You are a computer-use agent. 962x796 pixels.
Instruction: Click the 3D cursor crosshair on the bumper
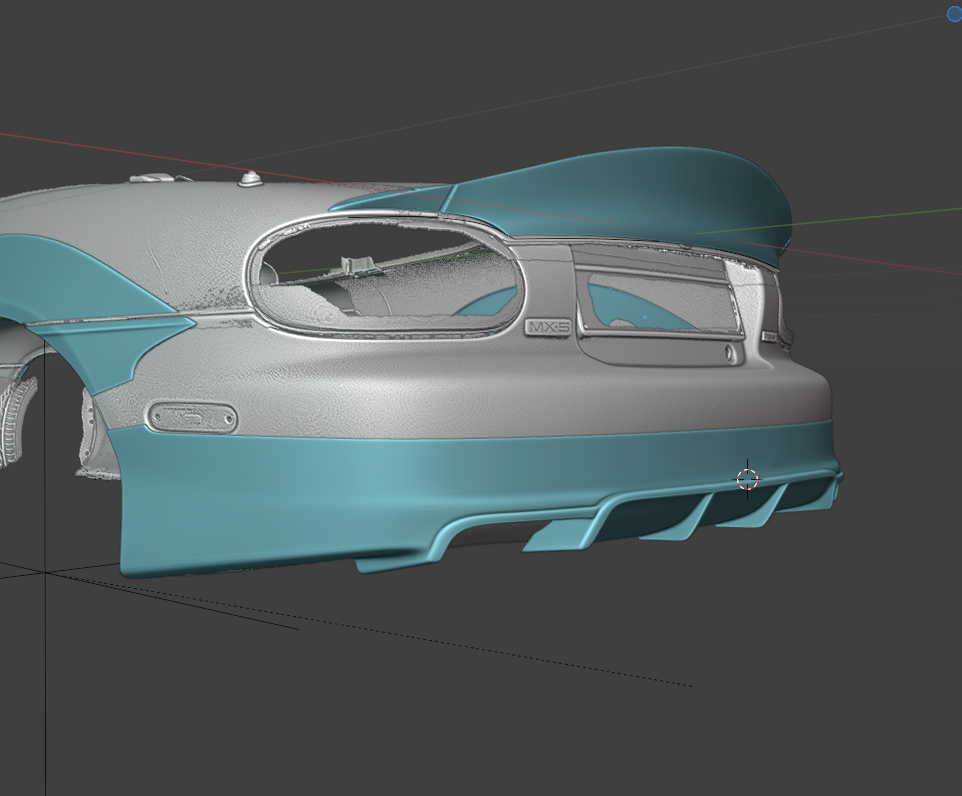pyautogui.click(x=747, y=479)
